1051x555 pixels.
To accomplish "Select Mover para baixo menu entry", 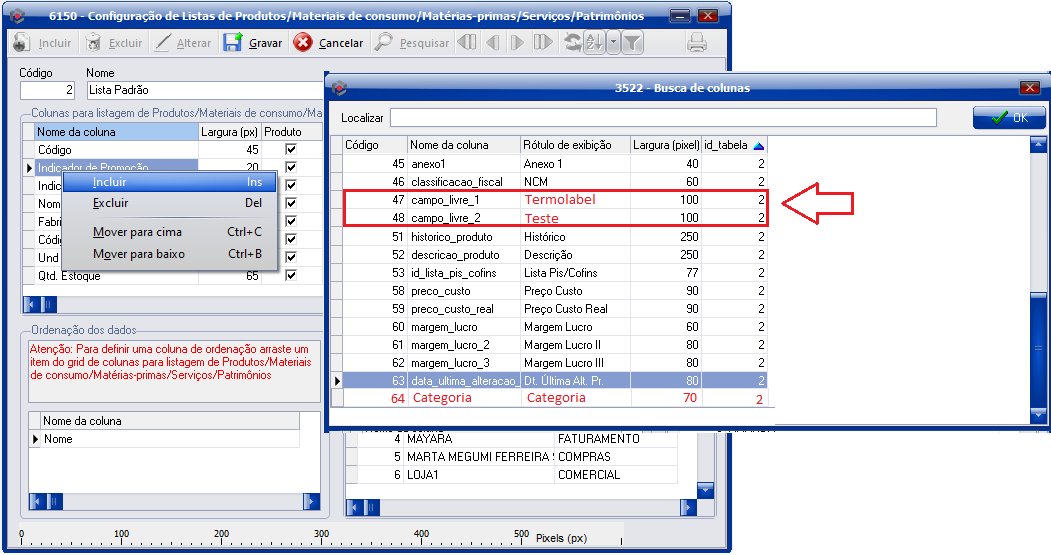I will point(139,254).
